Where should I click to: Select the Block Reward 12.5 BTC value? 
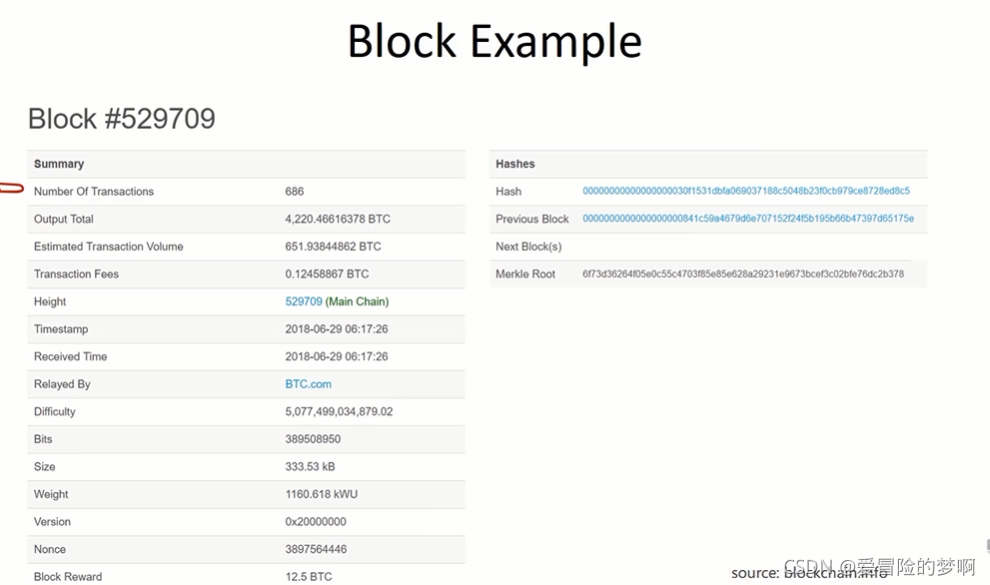pyautogui.click(x=309, y=577)
